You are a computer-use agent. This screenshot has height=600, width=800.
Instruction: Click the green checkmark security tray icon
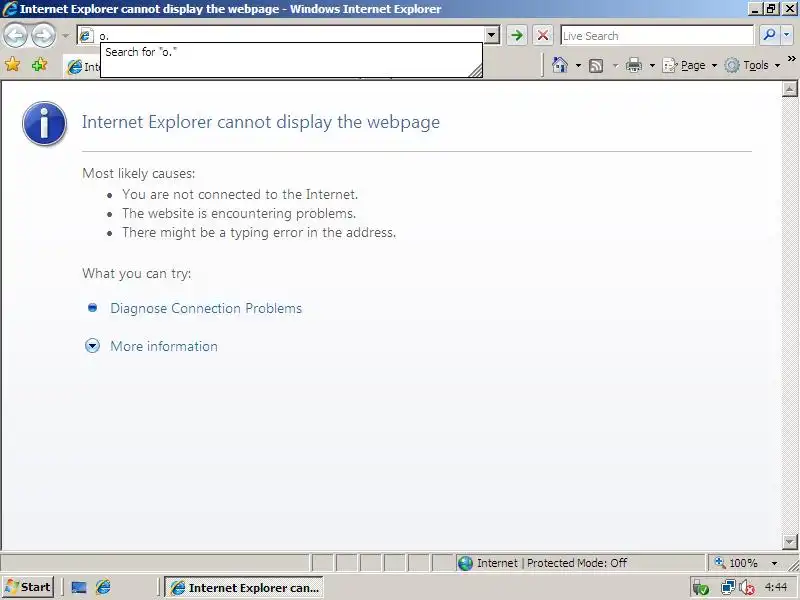pos(702,588)
